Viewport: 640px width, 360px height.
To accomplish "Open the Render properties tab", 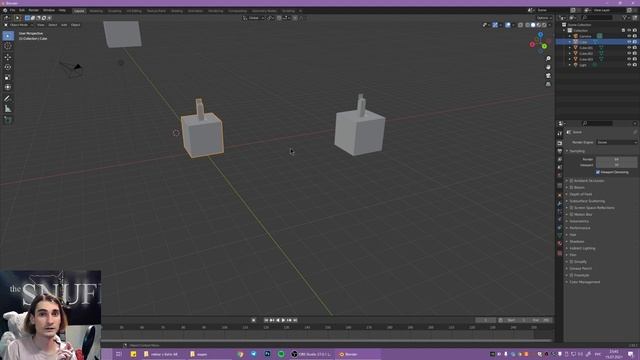I will [560, 143].
